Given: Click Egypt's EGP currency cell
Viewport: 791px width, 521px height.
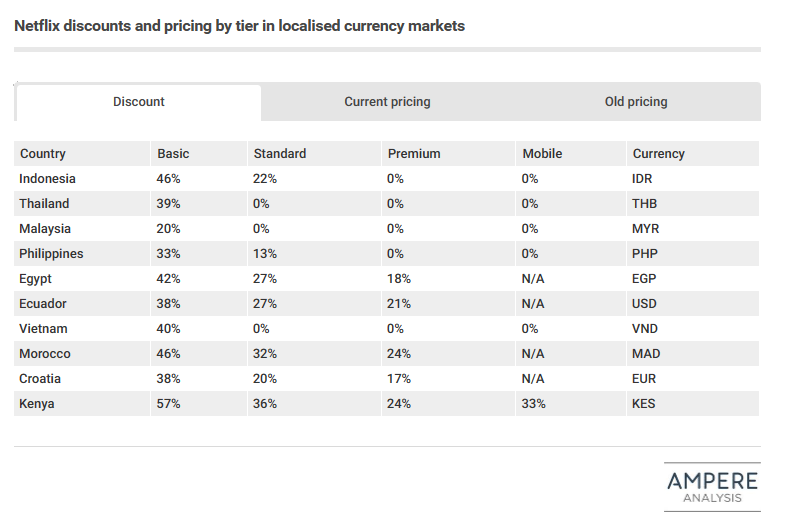Looking at the screenshot, I should (x=693, y=278).
